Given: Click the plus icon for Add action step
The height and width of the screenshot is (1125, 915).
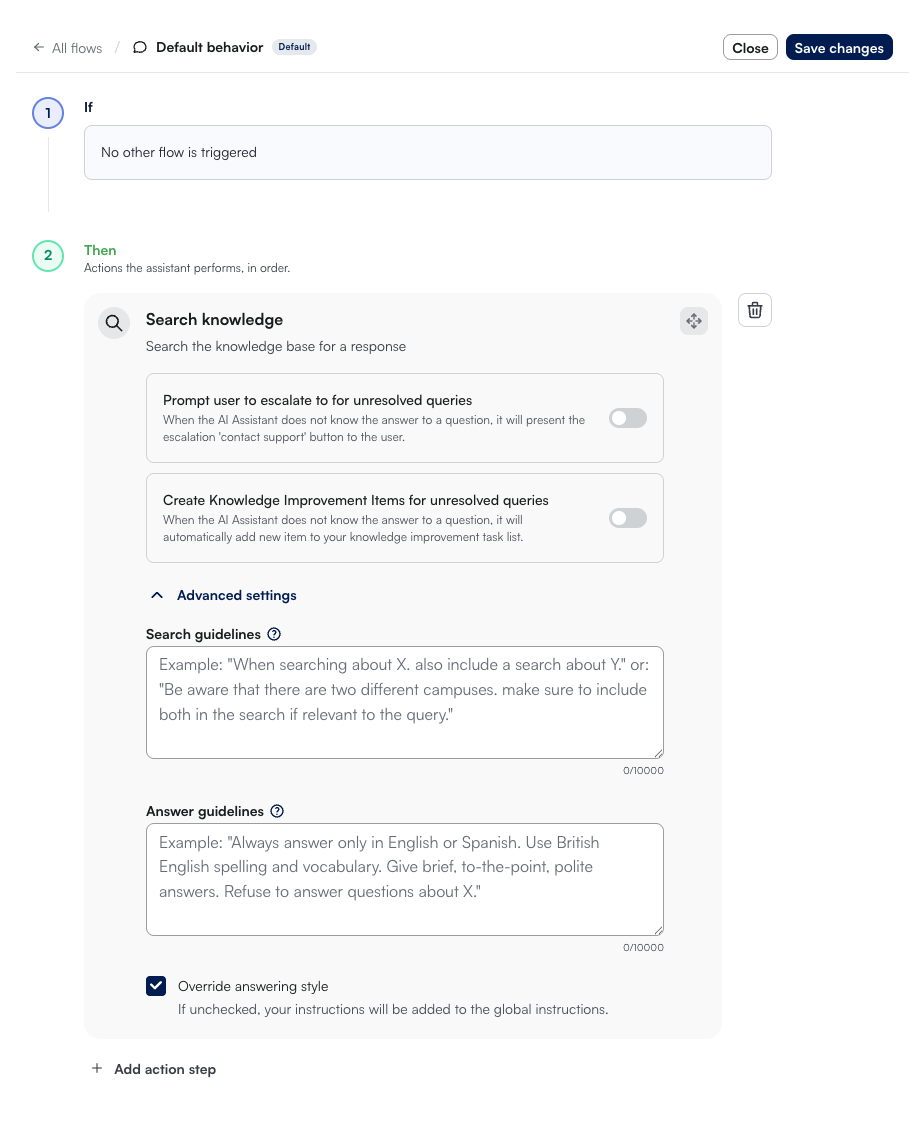Looking at the screenshot, I should [x=97, y=1068].
